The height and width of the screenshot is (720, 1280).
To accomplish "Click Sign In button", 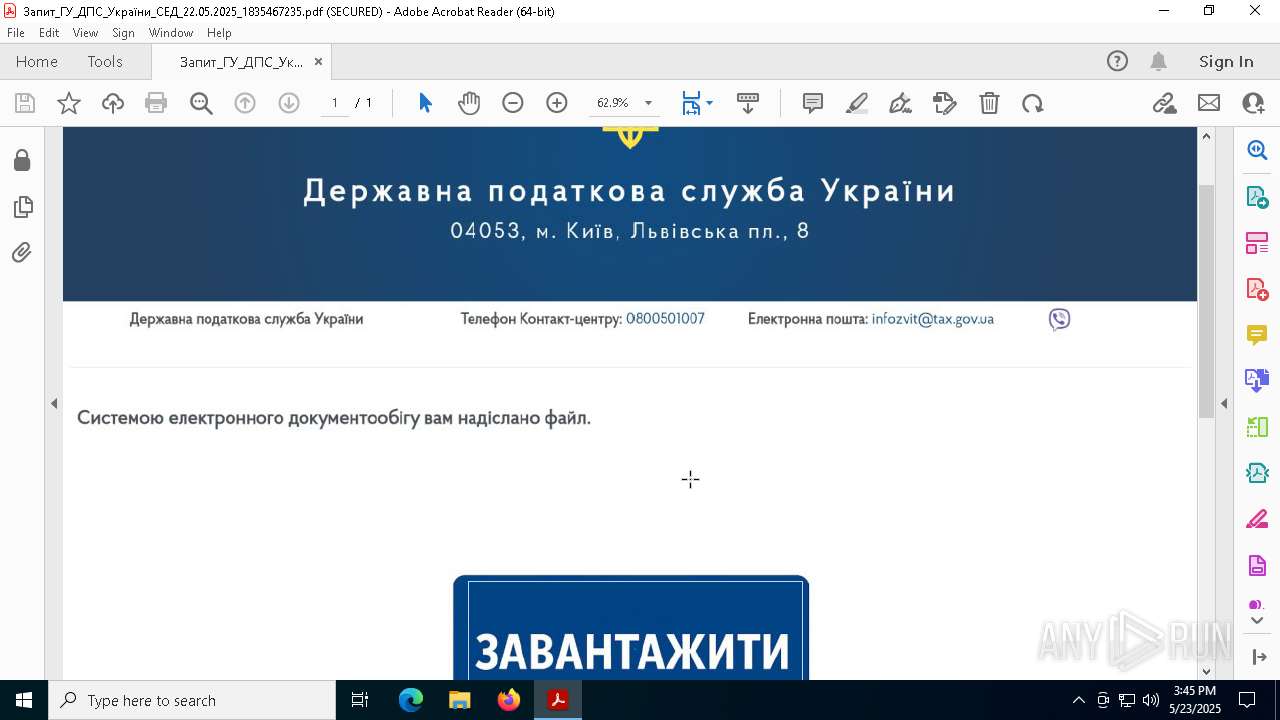I will coord(1226,61).
